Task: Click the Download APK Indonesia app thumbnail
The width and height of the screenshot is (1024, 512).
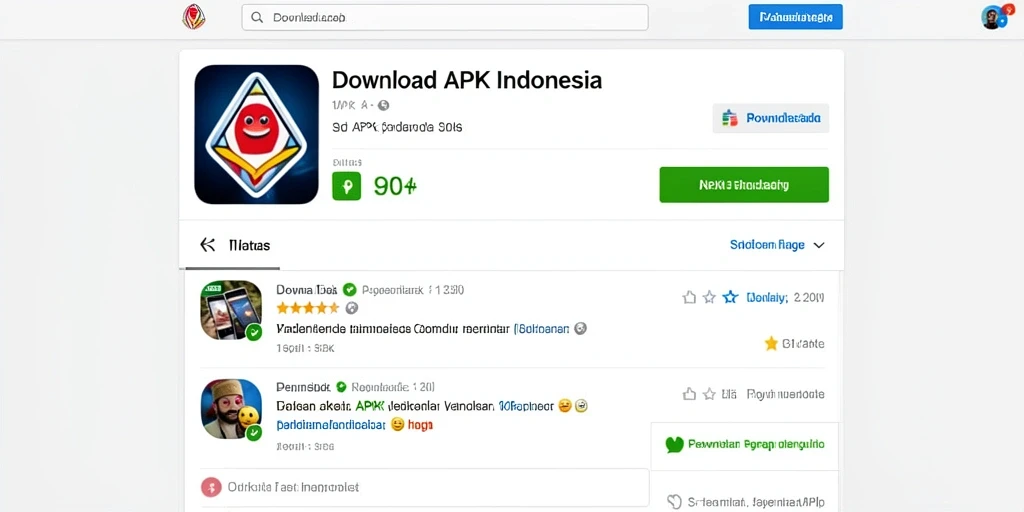Action: click(x=257, y=135)
